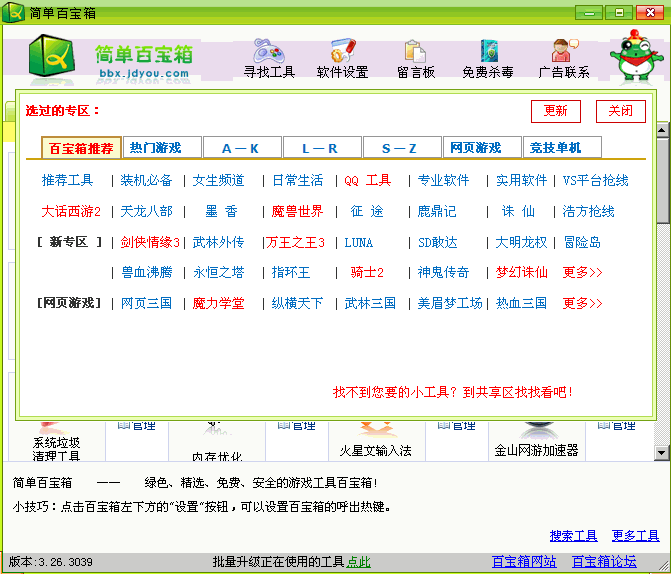
Task: Select 剑侠情缘3 zone
Action: point(150,242)
